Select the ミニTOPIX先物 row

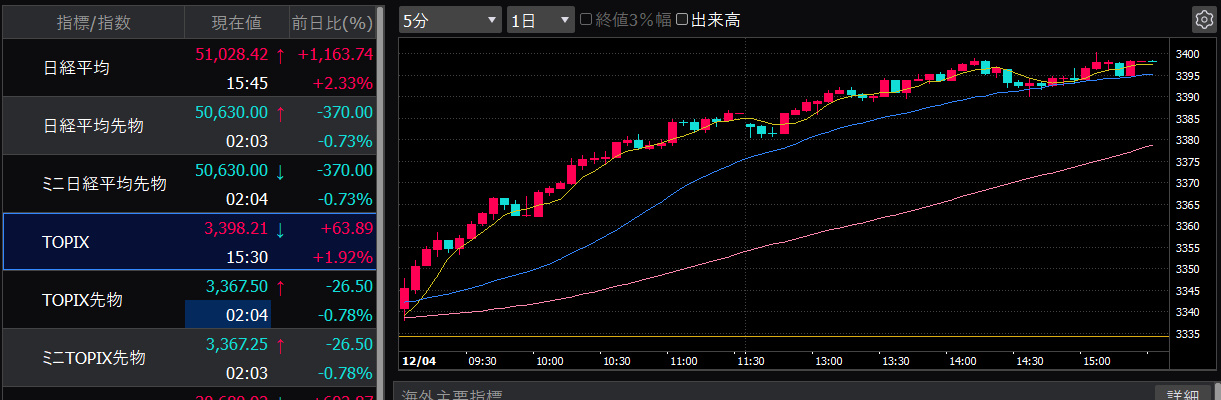[94, 358]
